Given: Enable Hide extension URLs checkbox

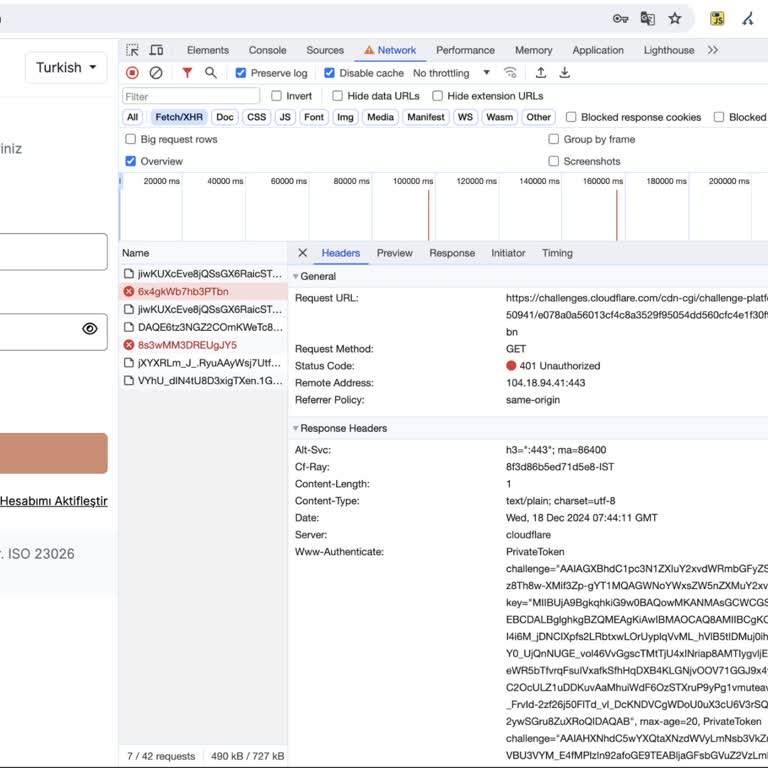Looking at the screenshot, I should tap(437, 96).
